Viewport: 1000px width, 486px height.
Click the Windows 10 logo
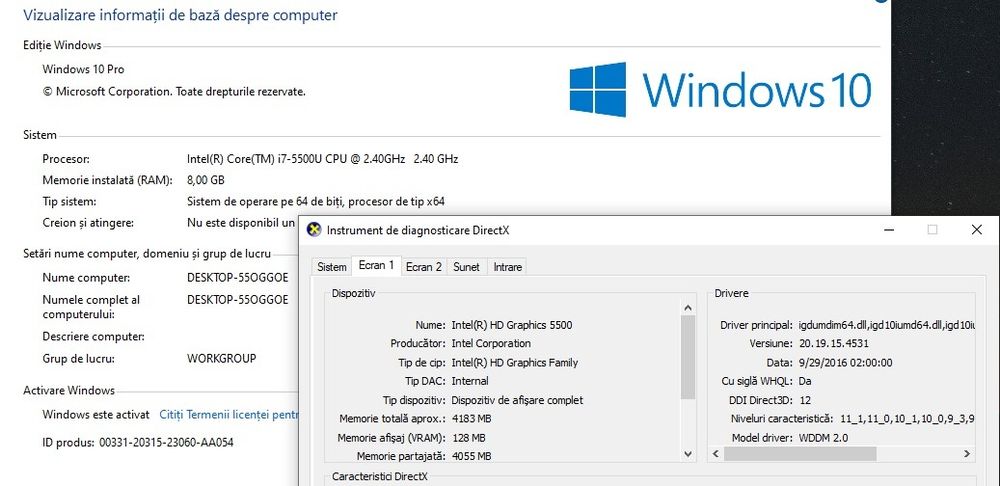[720, 89]
